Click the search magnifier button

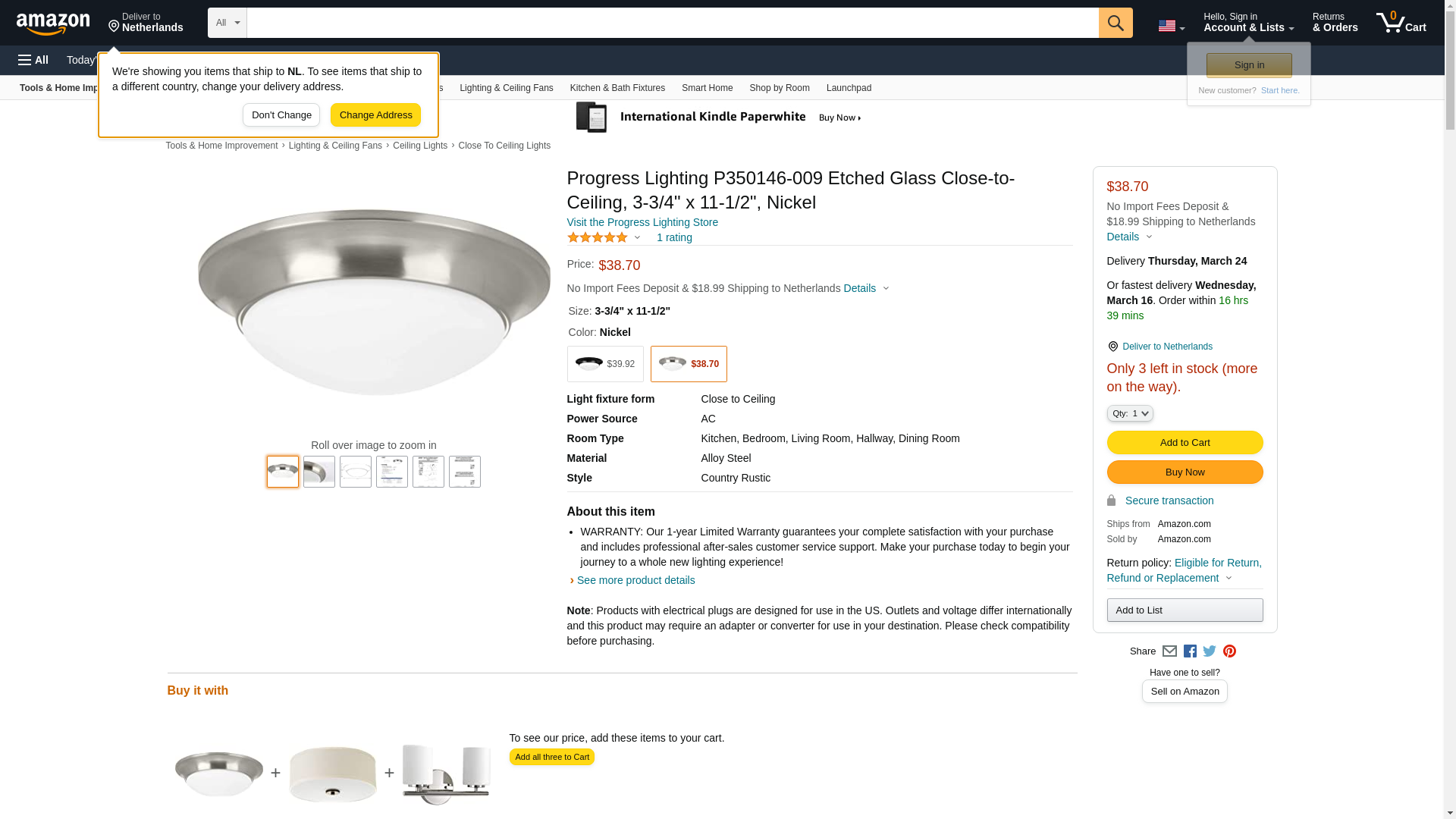click(x=1115, y=23)
